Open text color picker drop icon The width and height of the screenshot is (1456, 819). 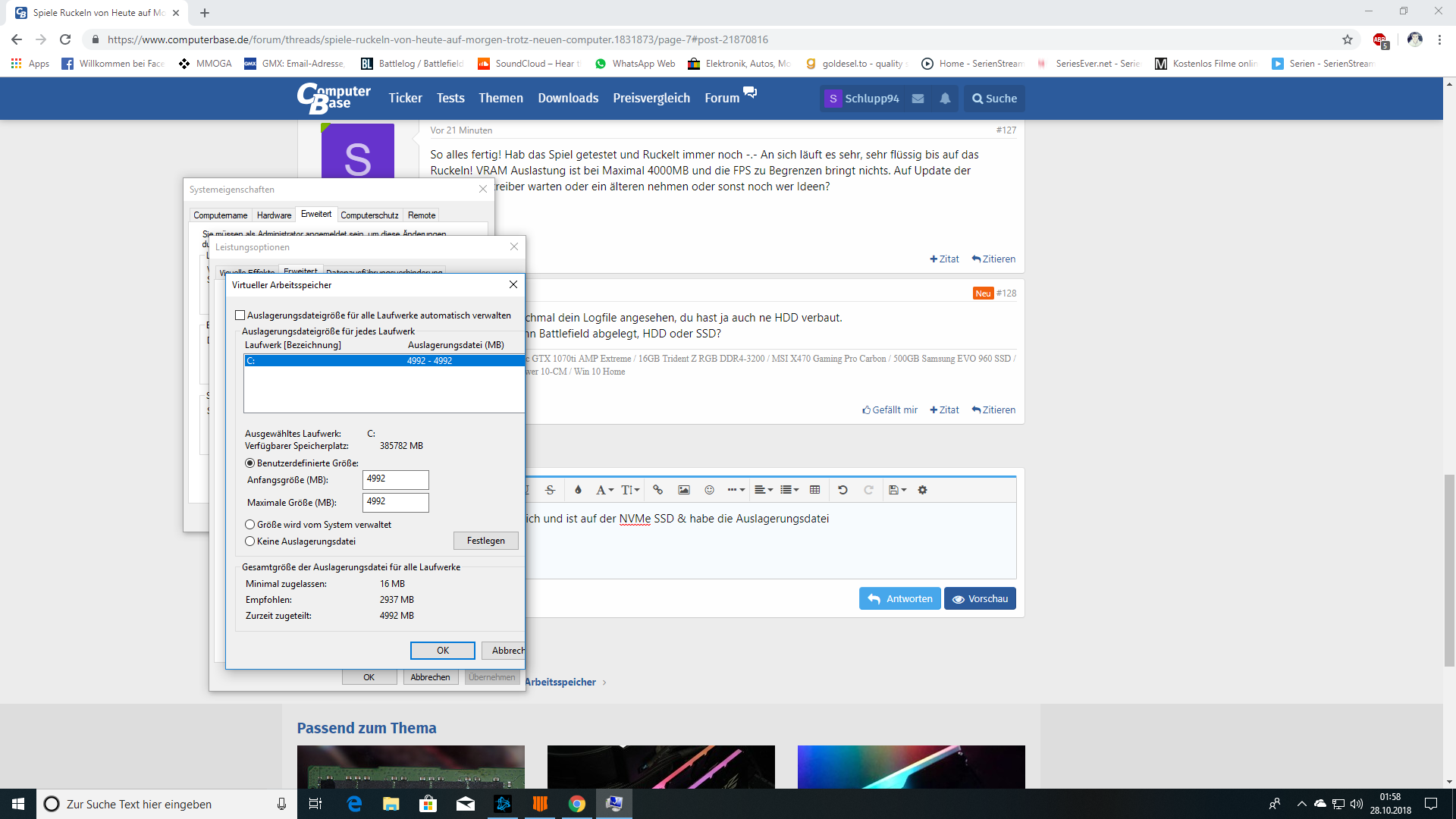pyautogui.click(x=578, y=490)
